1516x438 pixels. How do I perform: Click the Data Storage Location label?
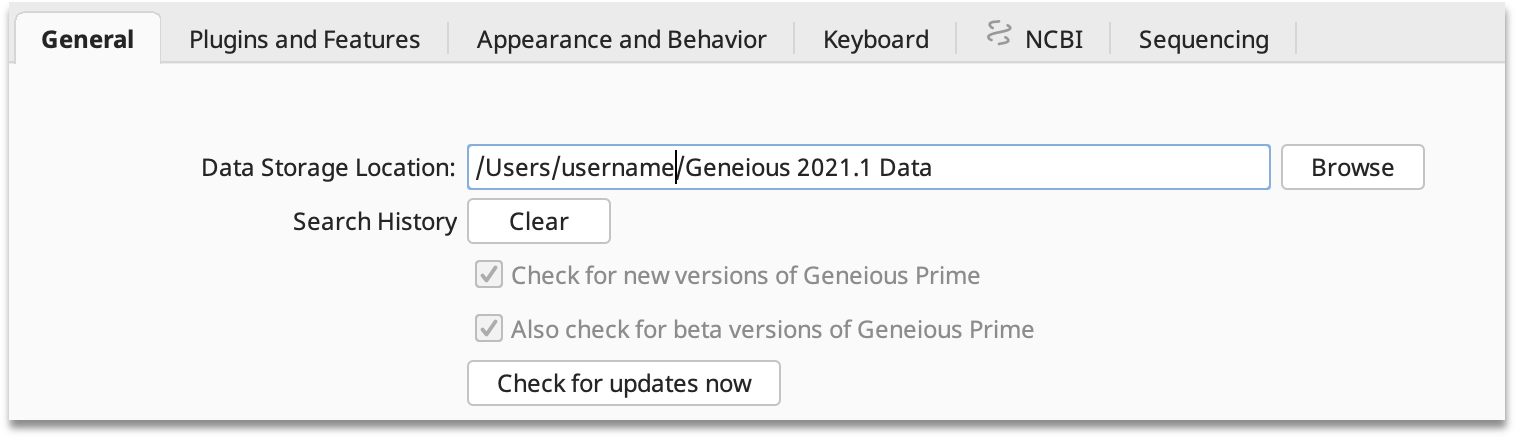[x=329, y=167]
